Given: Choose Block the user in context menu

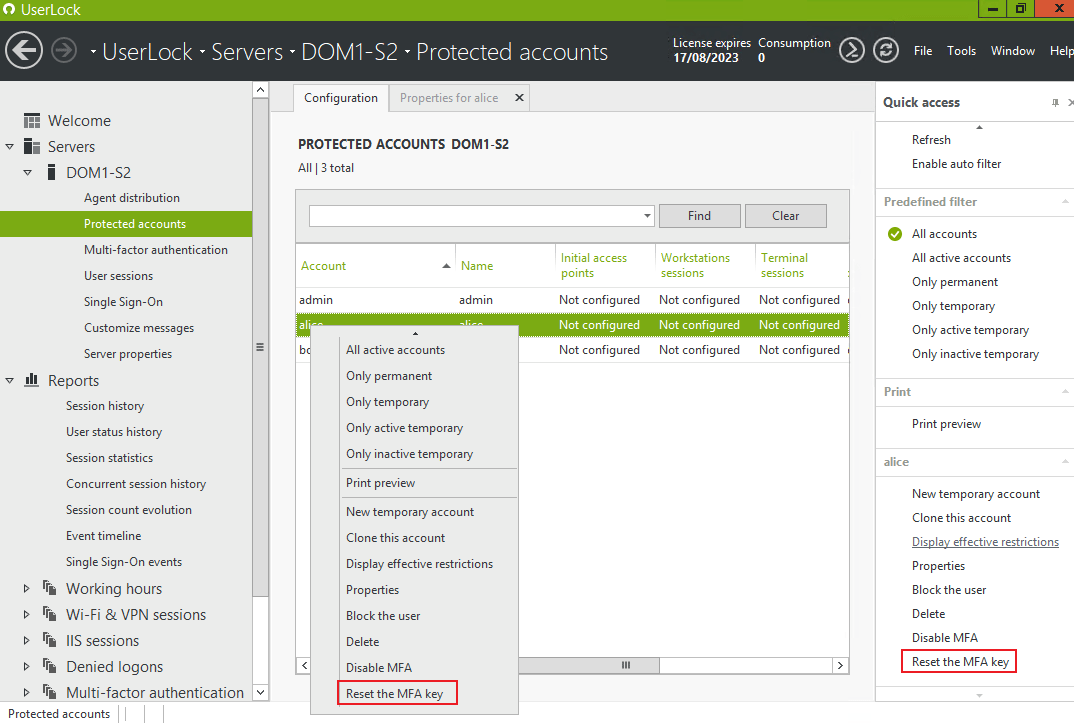Looking at the screenshot, I should pyautogui.click(x=383, y=616).
